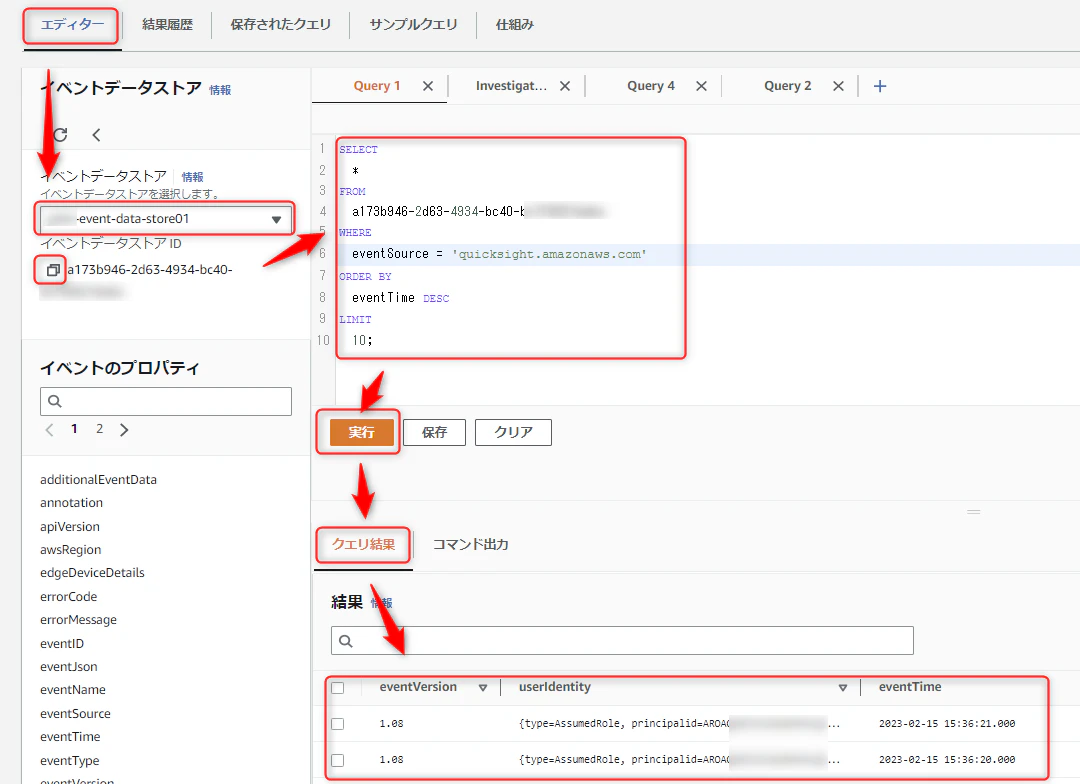Open the サンプルクエリ tab
1080x784 pixels.
tap(413, 25)
